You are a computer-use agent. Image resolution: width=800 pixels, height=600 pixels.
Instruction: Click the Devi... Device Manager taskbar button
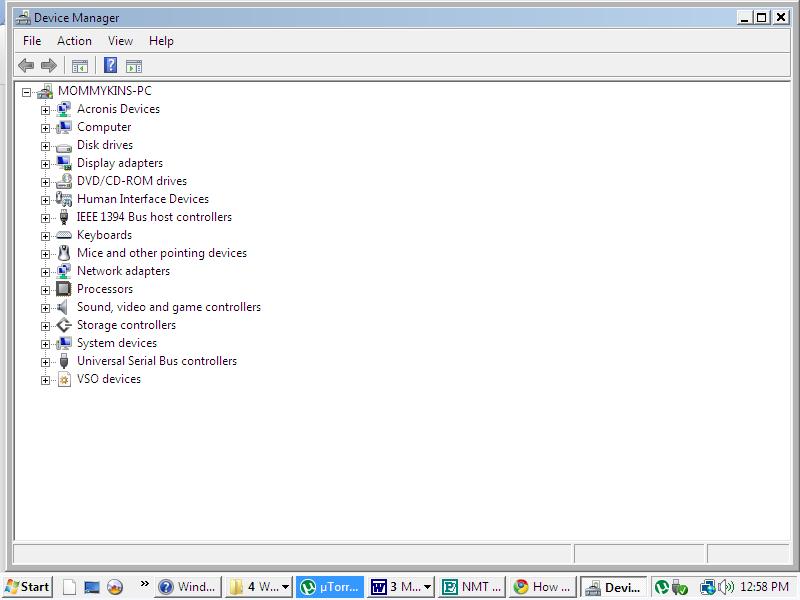tap(613, 587)
